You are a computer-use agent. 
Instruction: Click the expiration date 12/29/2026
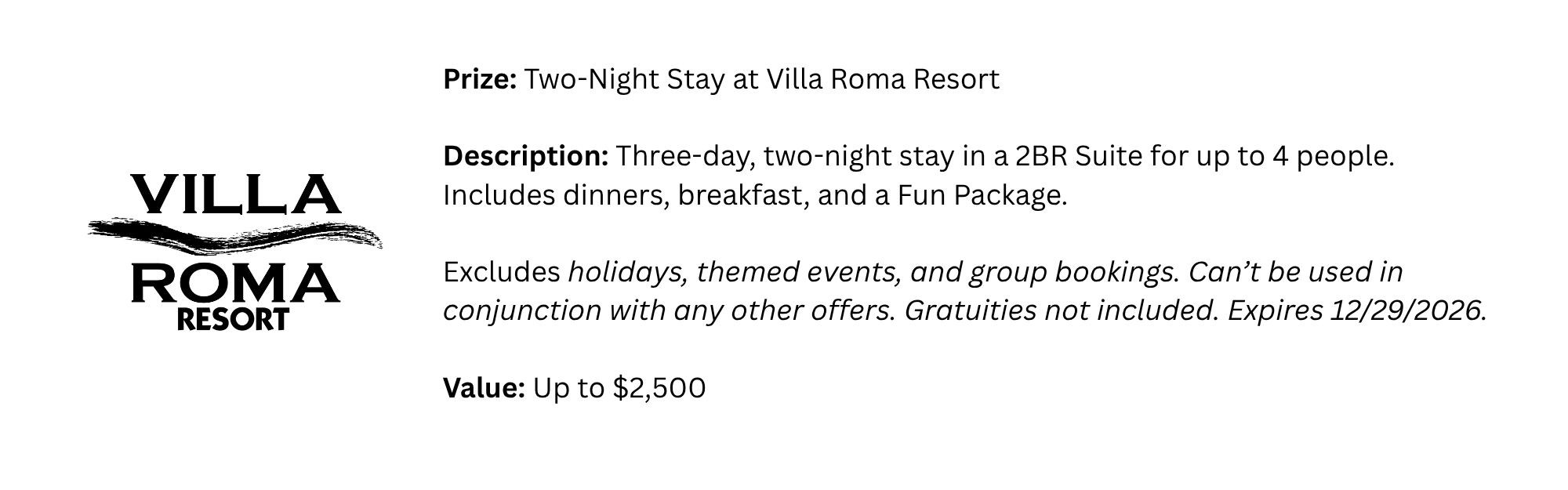[x=1407, y=311]
